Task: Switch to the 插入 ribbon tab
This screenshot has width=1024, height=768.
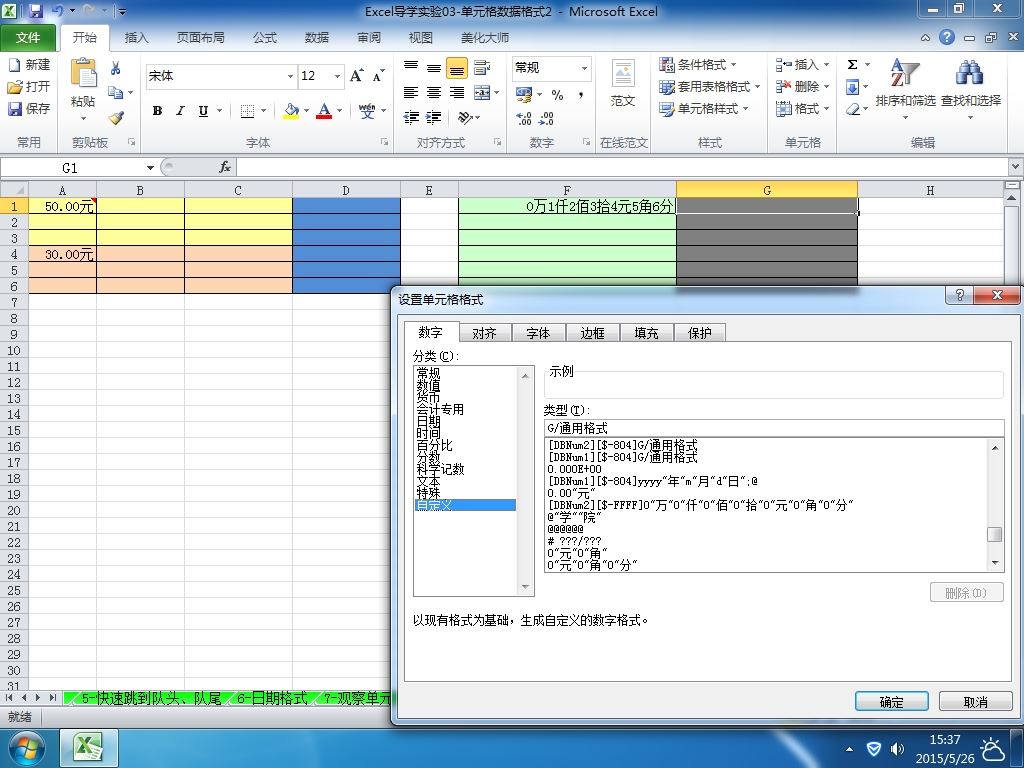Action: pyautogui.click(x=136, y=38)
